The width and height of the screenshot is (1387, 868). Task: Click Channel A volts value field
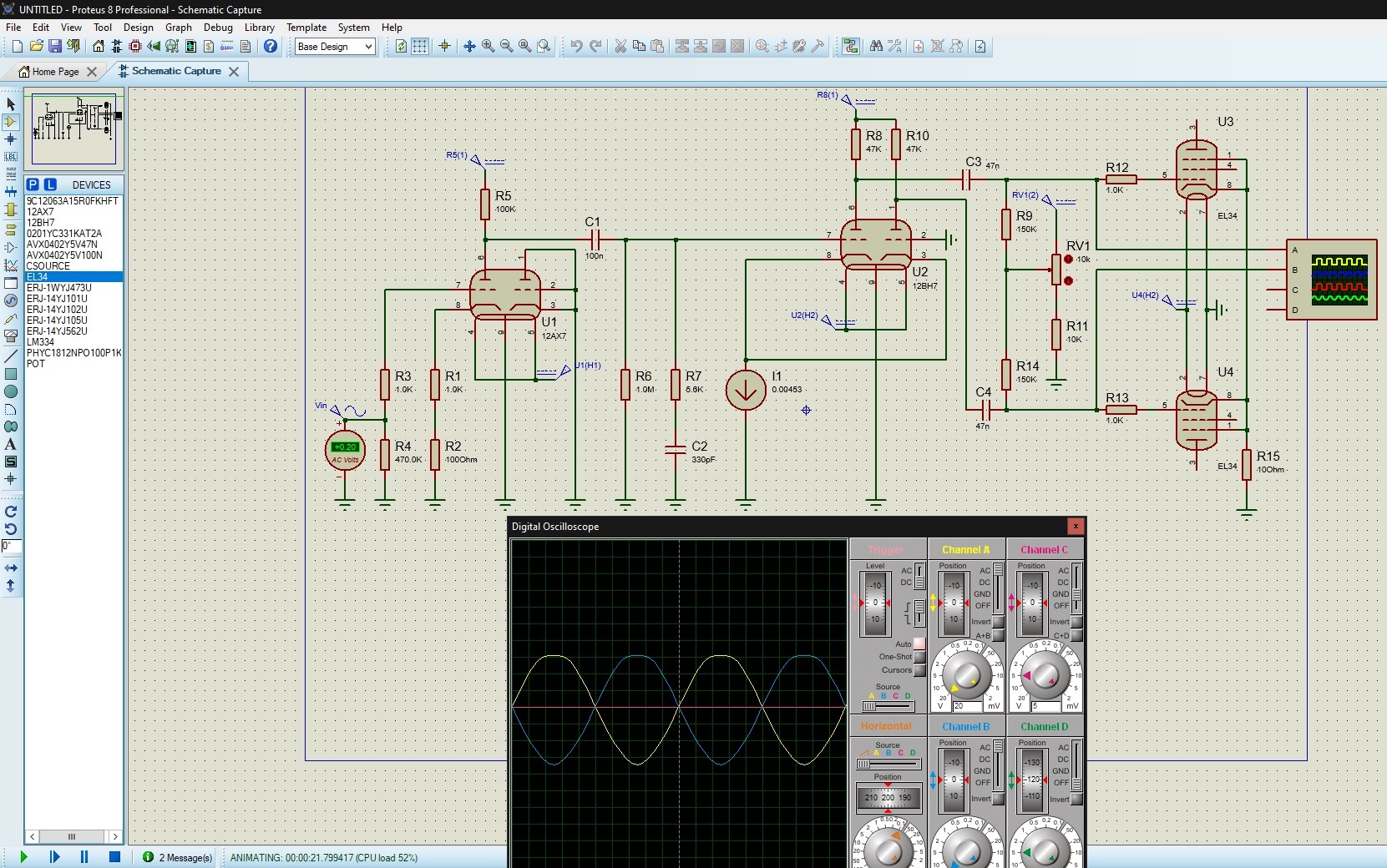(966, 706)
